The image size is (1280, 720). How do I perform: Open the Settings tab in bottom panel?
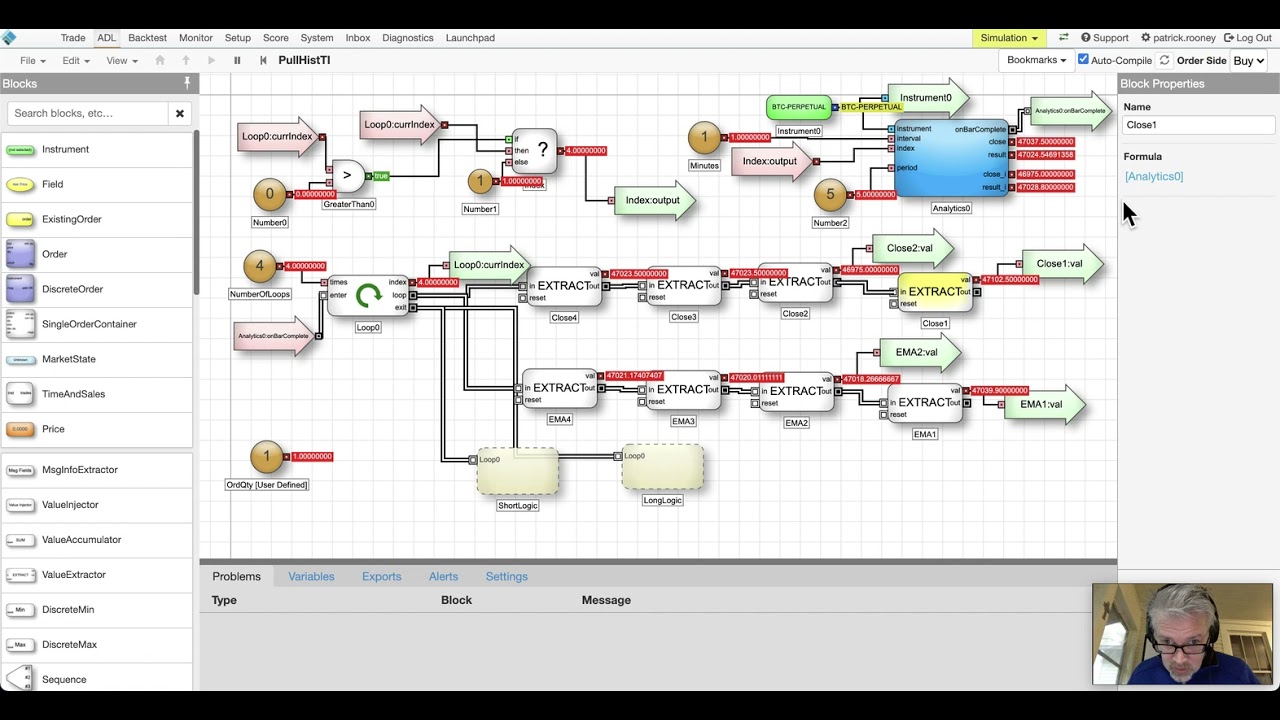tap(507, 577)
